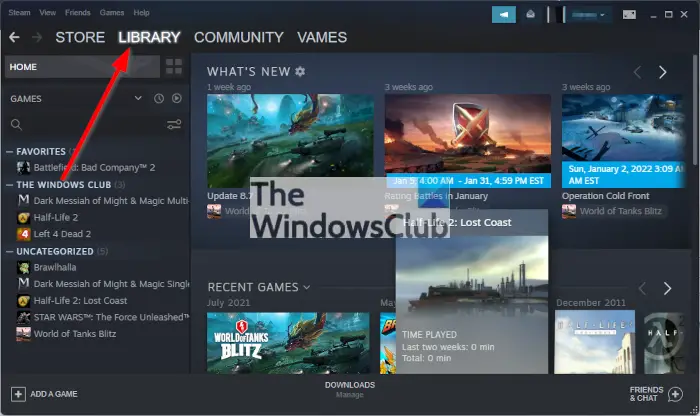
Task: Show ready to play games only
Action: 177,98
